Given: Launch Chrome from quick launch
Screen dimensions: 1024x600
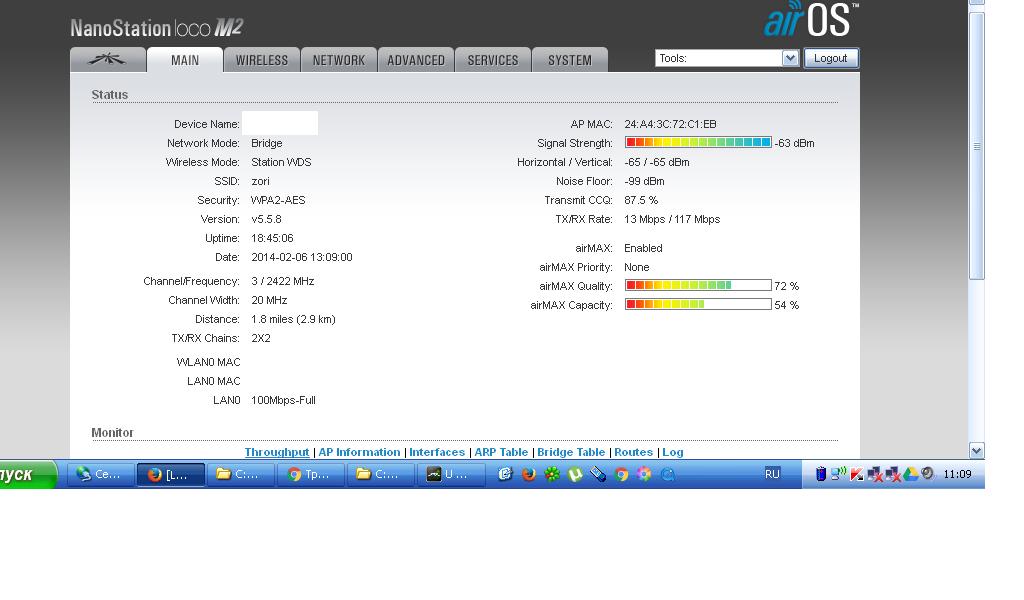Looking at the screenshot, I should point(621,474).
